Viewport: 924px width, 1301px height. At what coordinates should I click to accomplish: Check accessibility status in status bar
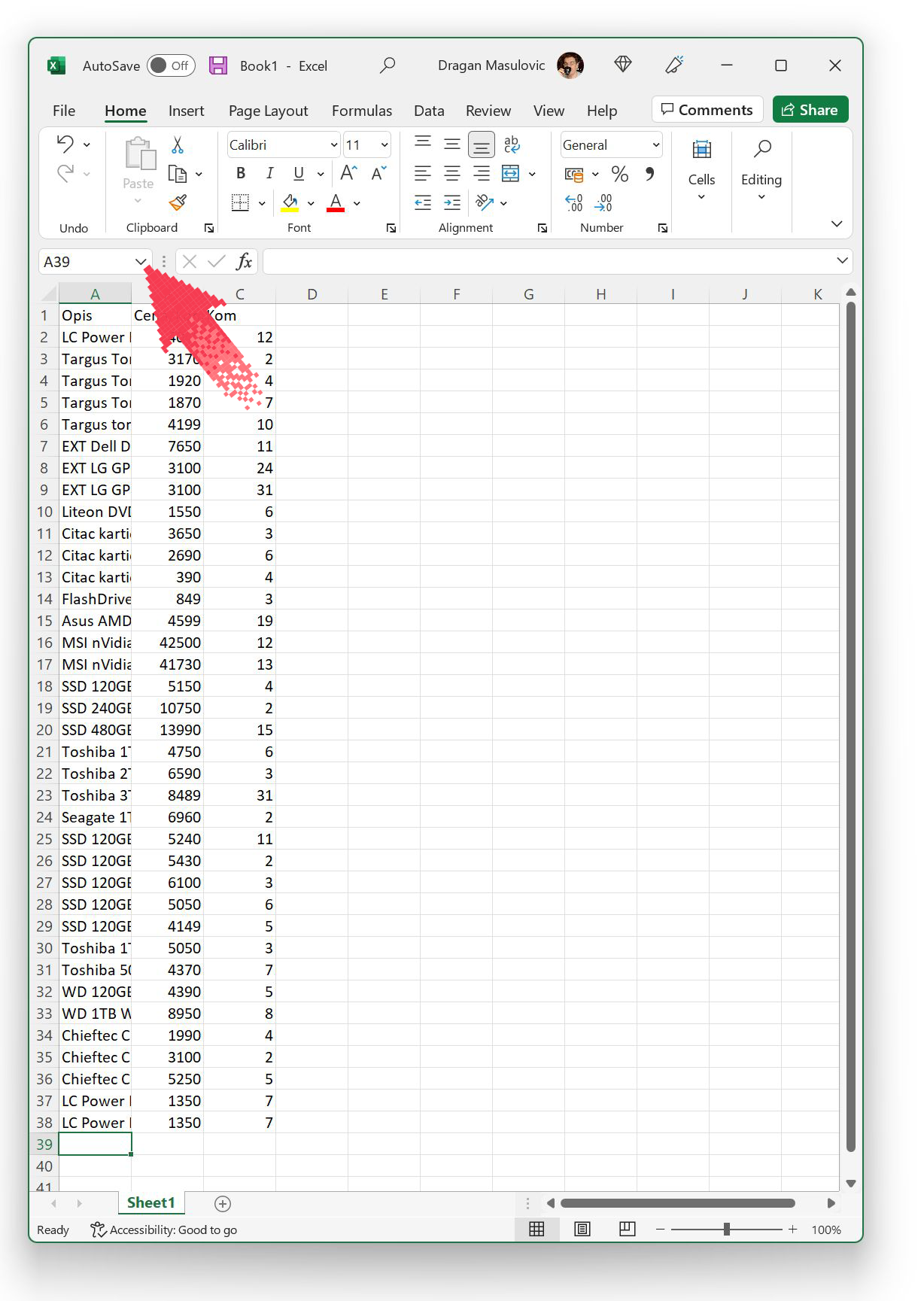point(164,1230)
